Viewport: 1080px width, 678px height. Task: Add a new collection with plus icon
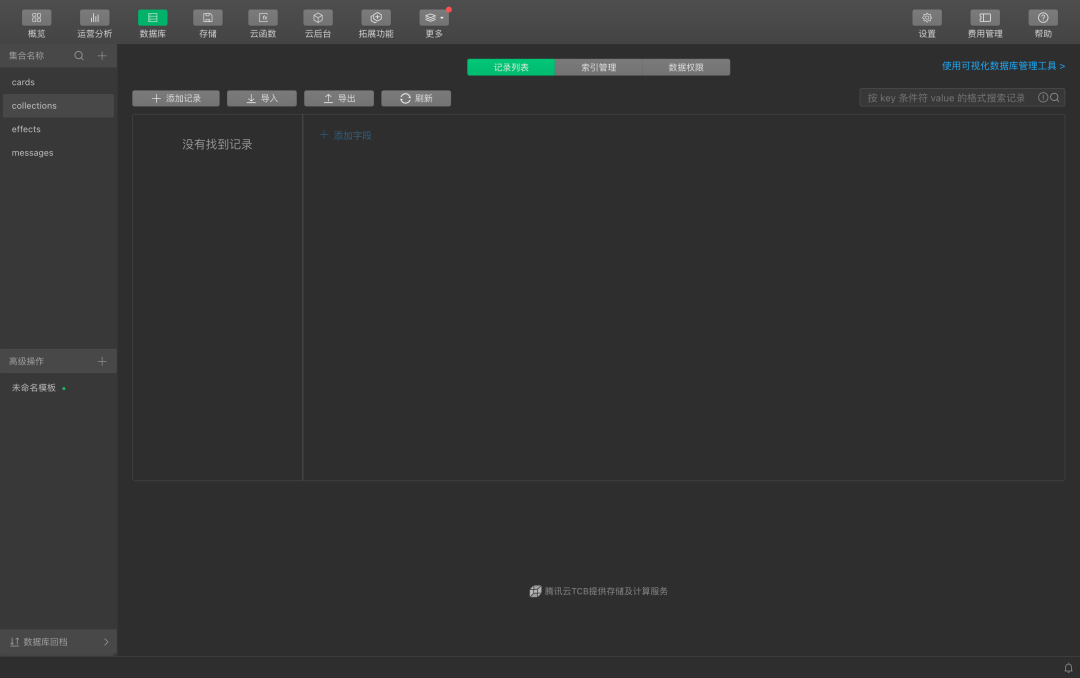pyautogui.click(x=102, y=56)
